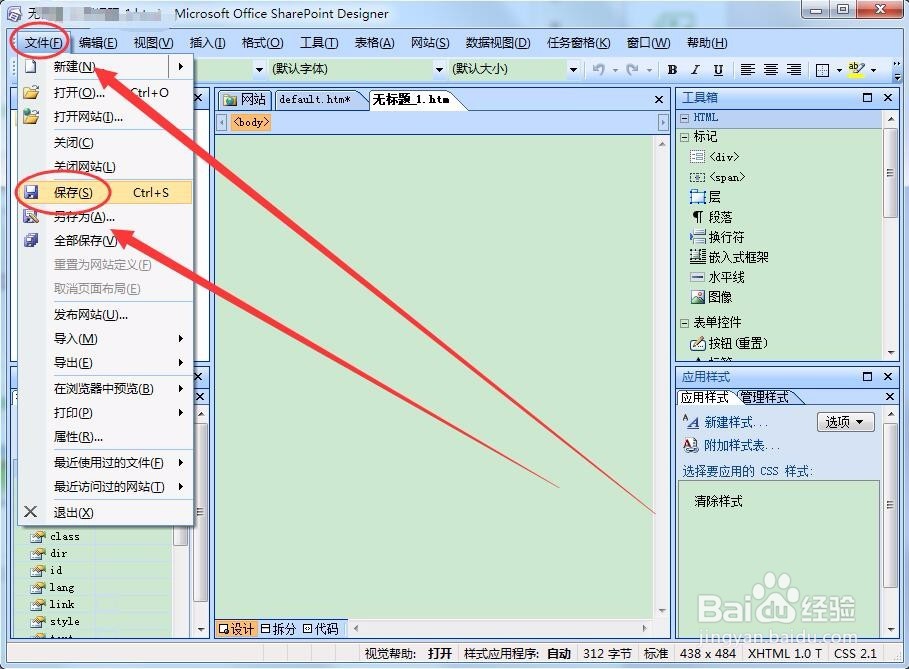Screen dimensions: 909x669
Task: Insert an 图像 image element
Action: (711, 297)
